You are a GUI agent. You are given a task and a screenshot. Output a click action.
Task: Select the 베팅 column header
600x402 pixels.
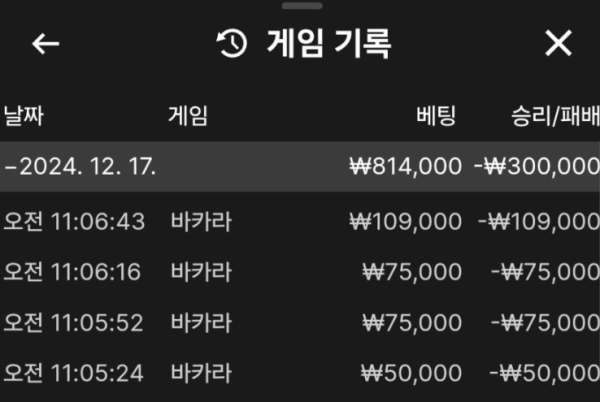[x=436, y=116]
